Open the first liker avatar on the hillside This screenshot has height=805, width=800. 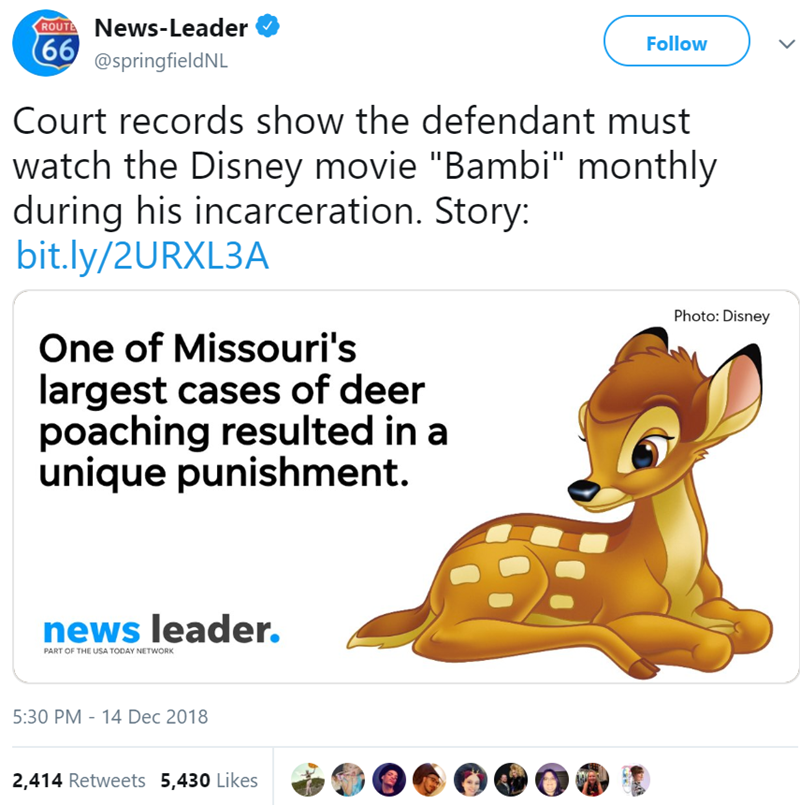308,780
